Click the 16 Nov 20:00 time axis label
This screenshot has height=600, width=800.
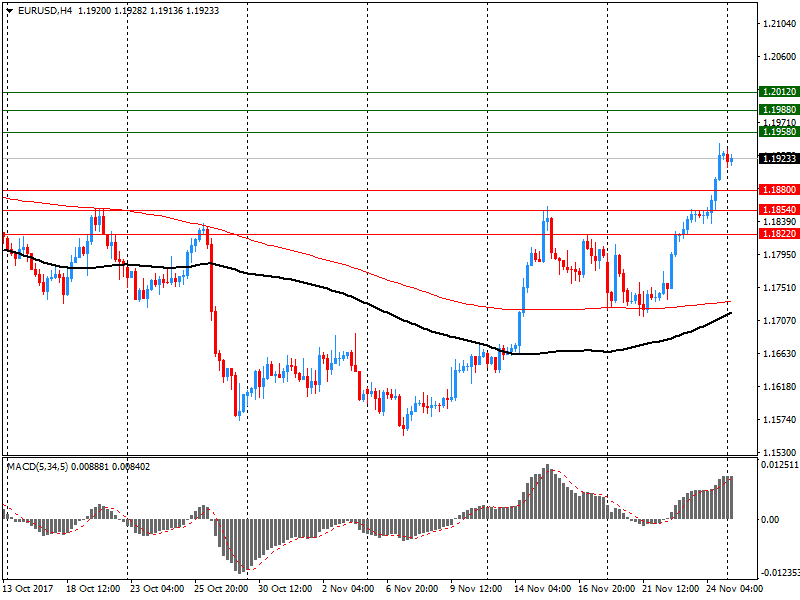[606, 589]
